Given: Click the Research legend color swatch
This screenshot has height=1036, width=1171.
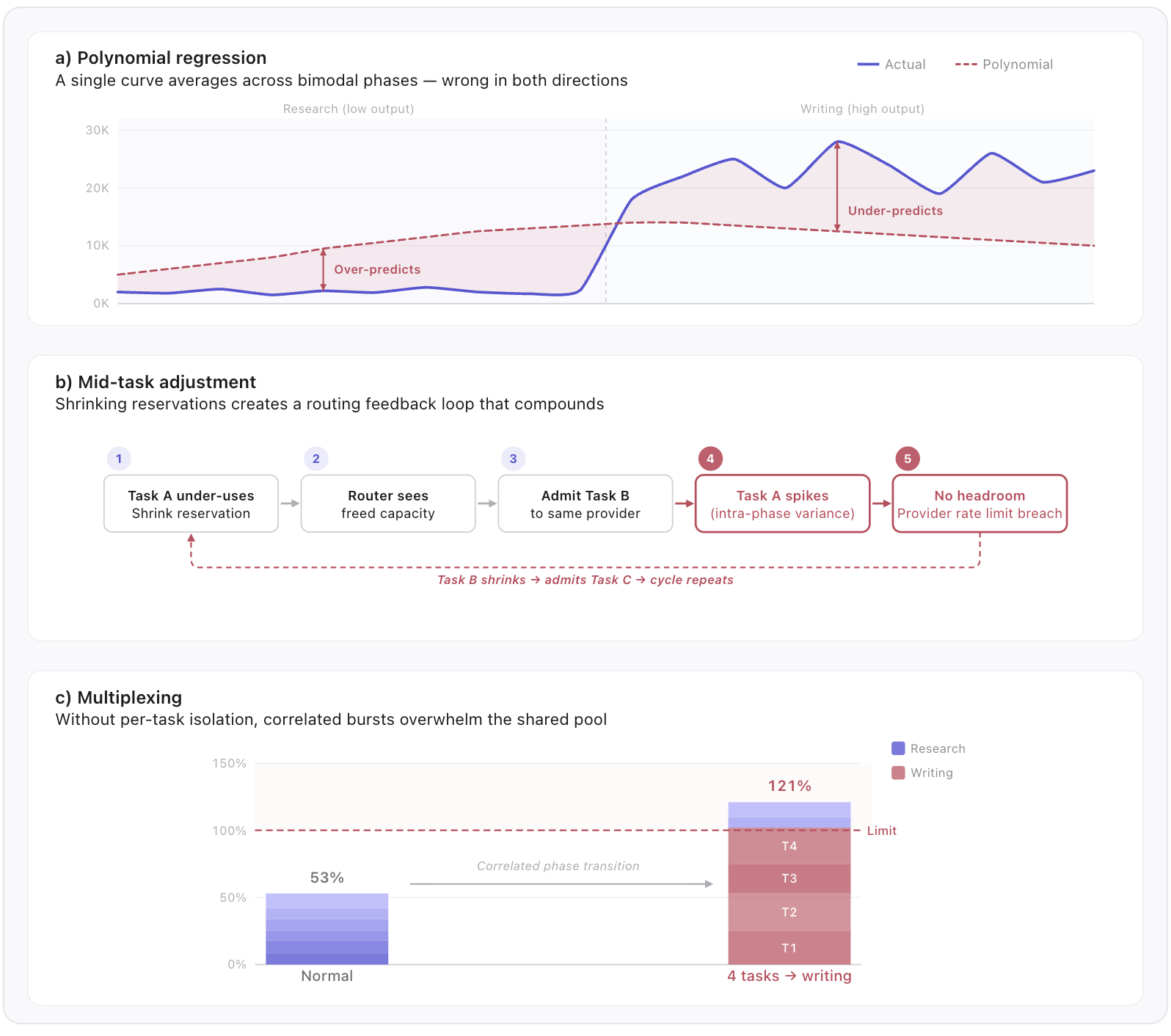Looking at the screenshot, I should (x=898, y=748).
